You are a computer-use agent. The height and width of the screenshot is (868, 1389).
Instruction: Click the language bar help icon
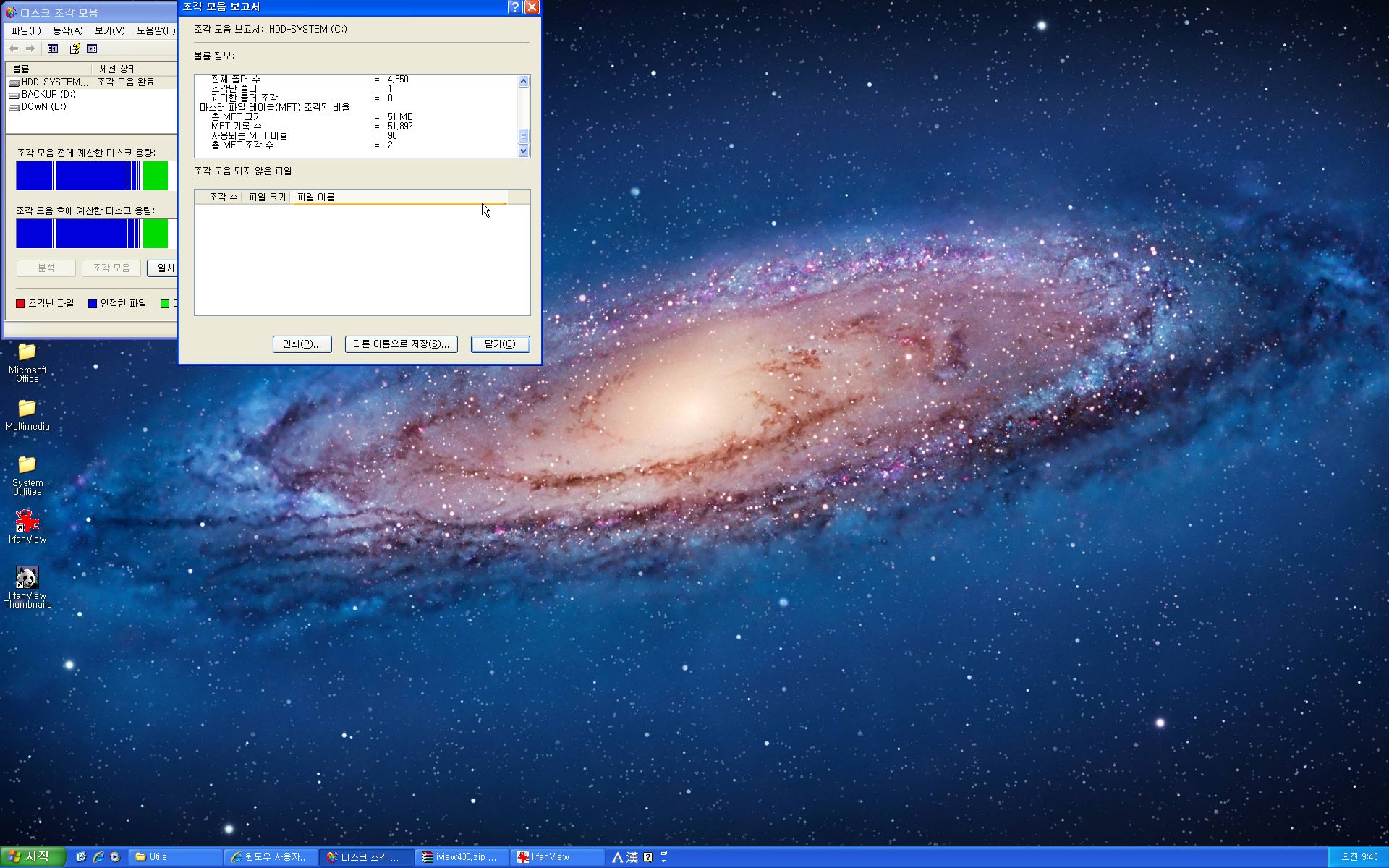pos(648,857)
